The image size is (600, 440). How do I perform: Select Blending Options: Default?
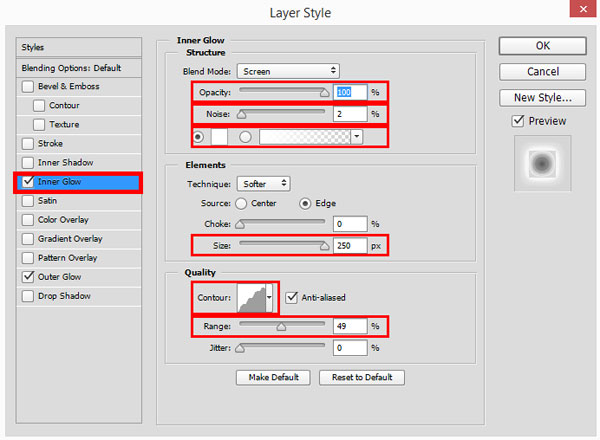pyautogui.click(x=79, y=68)
